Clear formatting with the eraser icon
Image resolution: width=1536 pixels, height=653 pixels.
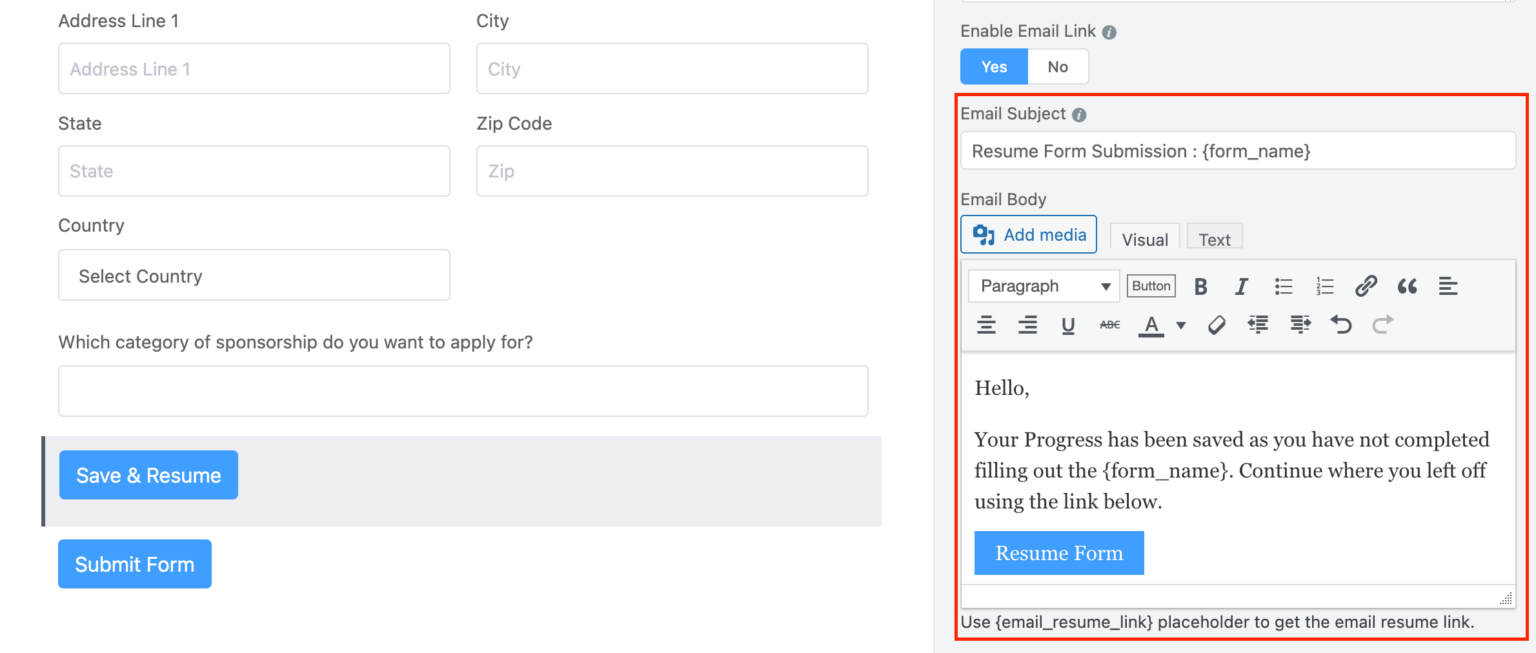click(x=1217, y=325)
